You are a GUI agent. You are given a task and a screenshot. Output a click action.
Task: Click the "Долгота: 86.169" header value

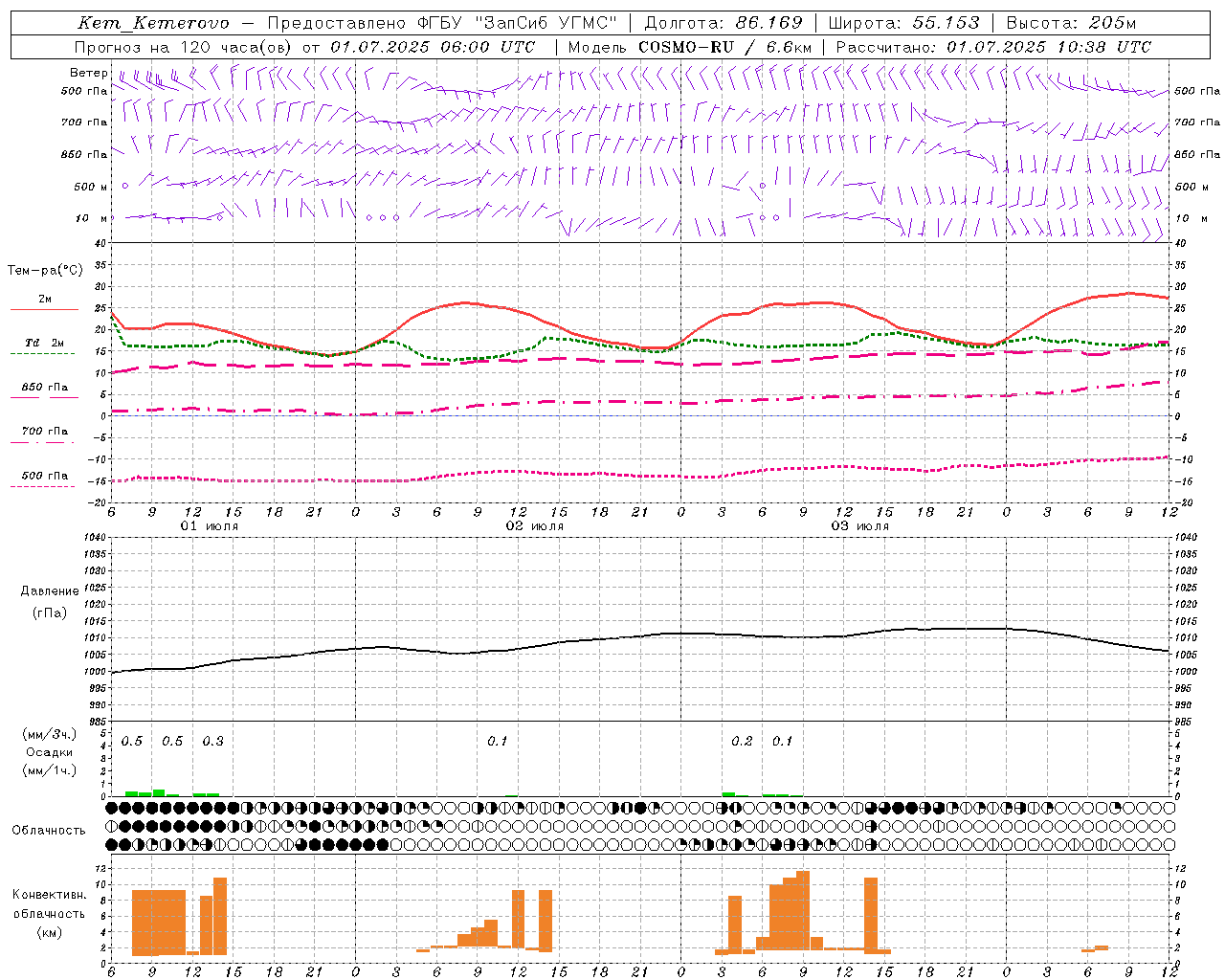tap(724, 23)
